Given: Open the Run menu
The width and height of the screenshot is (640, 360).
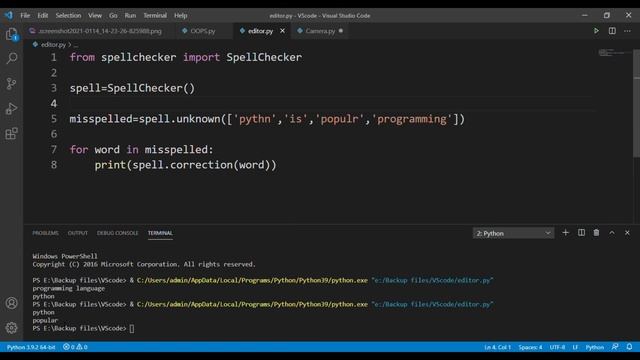Looking at the screenshot, I should [x=130, y=16].
